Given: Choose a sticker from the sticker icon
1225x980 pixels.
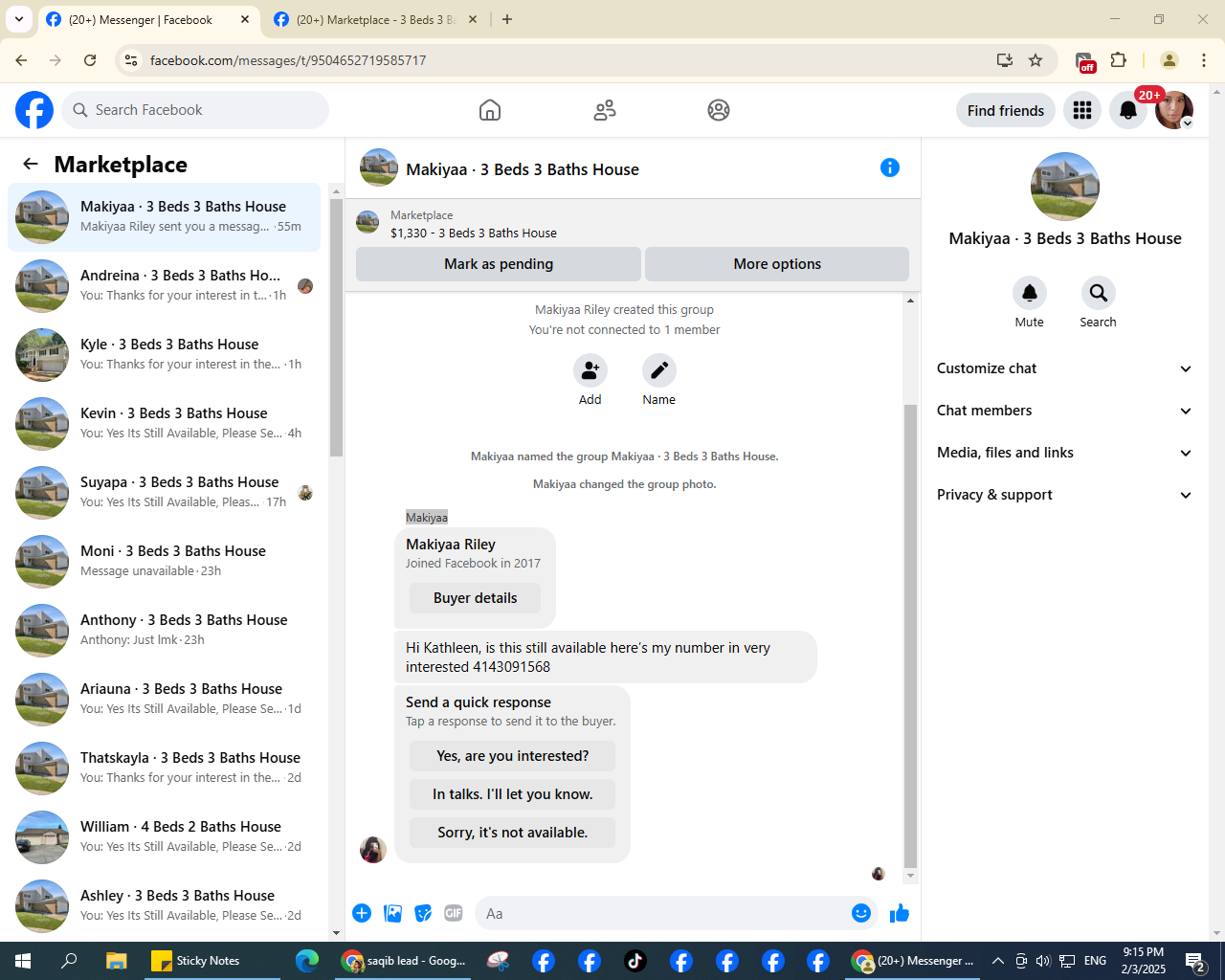Looking at the screenshot, I should pos(423,913).
